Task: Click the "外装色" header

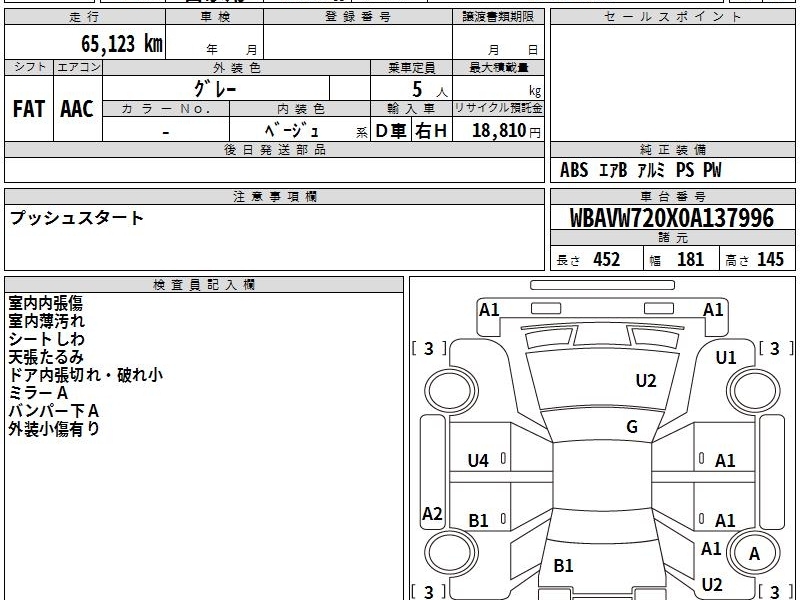Action: (236, 67)
